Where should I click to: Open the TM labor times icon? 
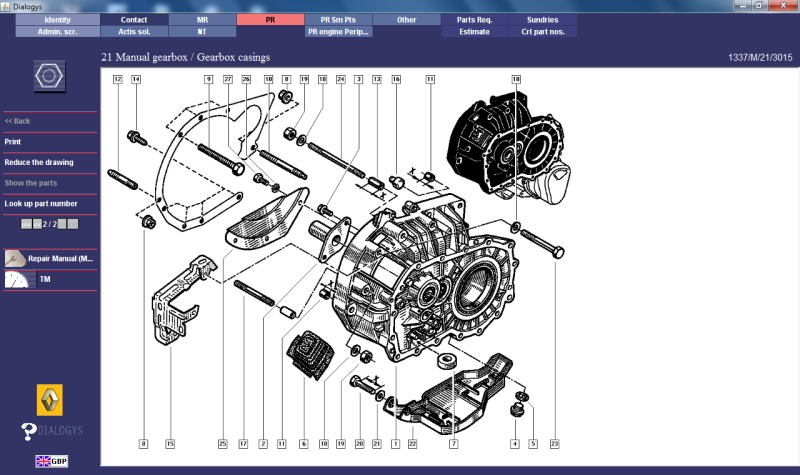17,281
